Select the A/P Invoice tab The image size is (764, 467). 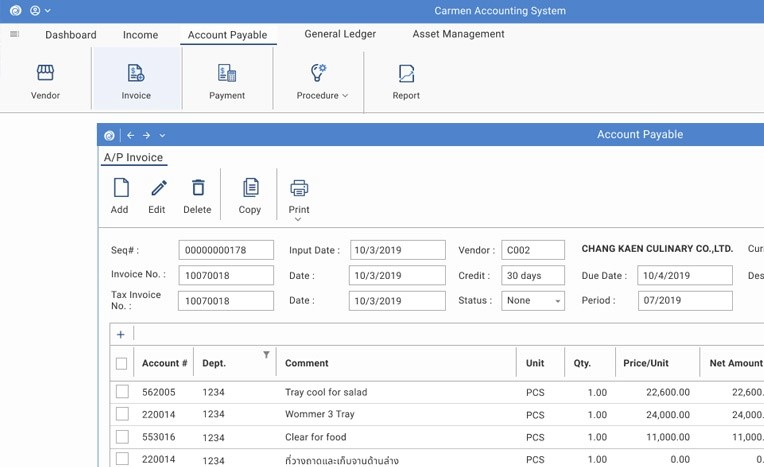click(134, 157)
